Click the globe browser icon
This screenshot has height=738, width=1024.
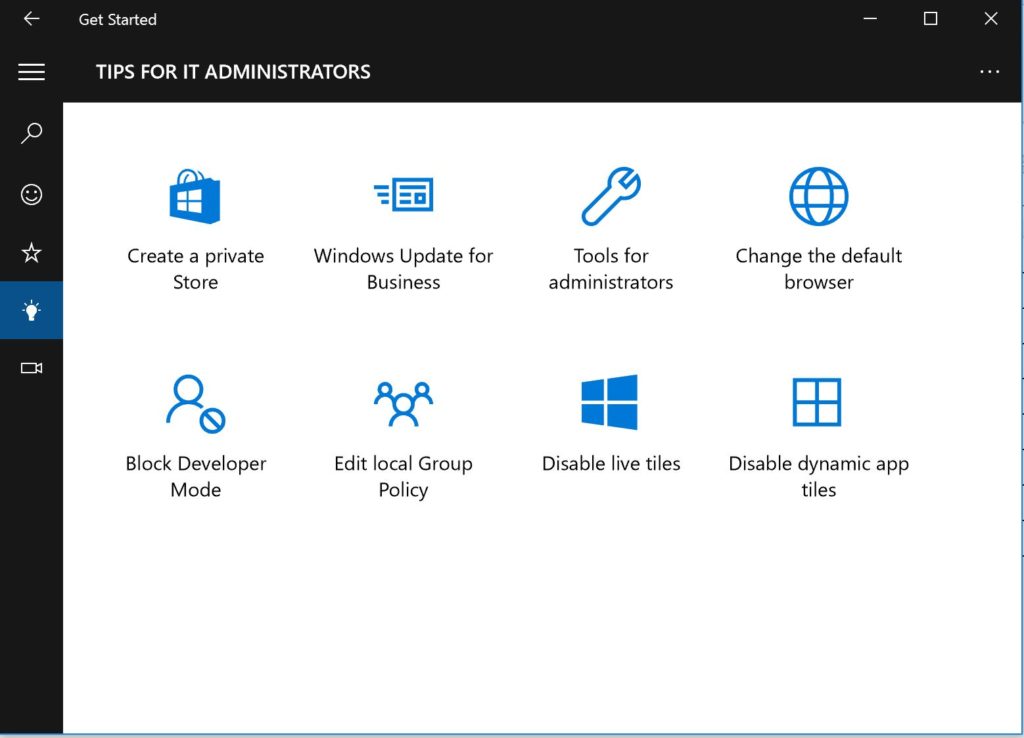818,196
